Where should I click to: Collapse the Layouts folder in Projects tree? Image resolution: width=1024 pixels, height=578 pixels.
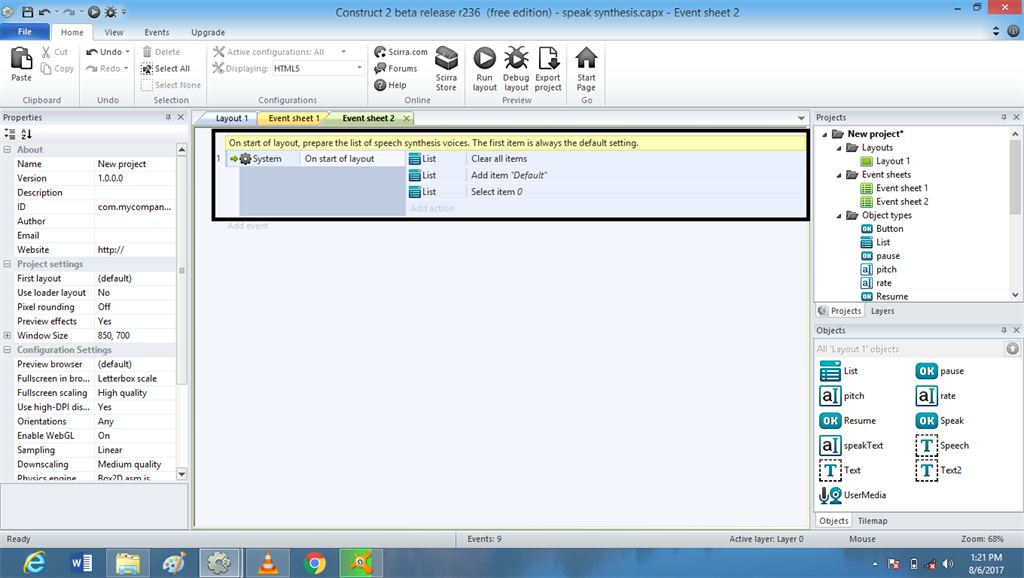(x=839, y=148)
